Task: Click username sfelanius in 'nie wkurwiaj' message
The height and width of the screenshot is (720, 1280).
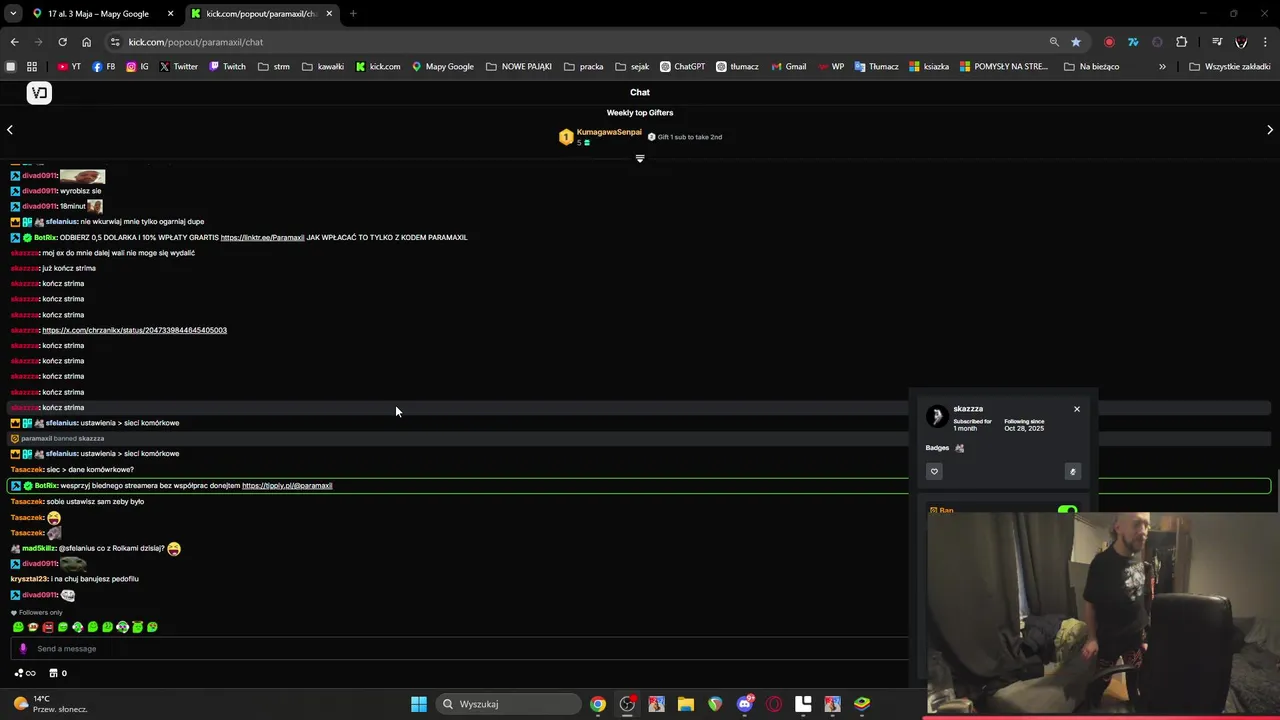Action: point(61,222)
